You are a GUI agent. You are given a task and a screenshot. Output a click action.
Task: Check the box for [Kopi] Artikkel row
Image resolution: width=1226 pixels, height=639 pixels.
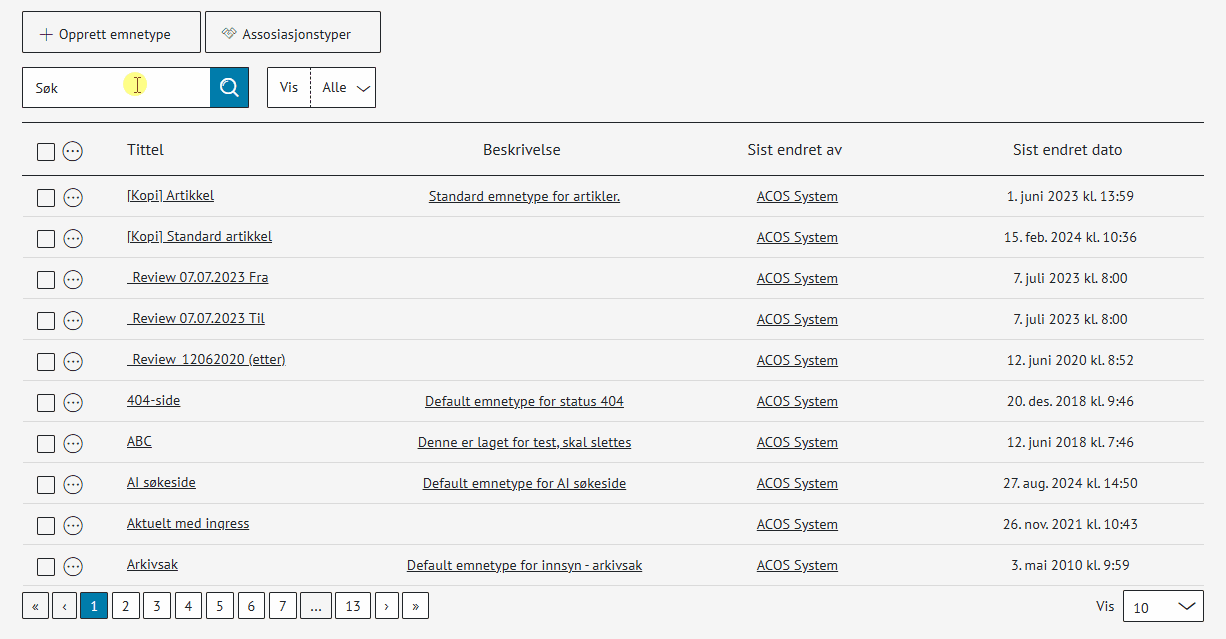[46, 197]
